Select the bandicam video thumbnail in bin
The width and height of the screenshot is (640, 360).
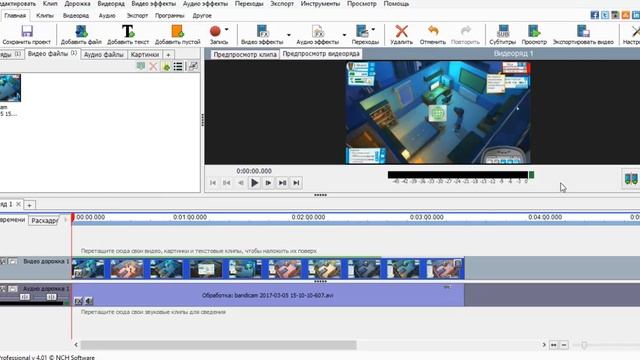click(x=10, y=88)
